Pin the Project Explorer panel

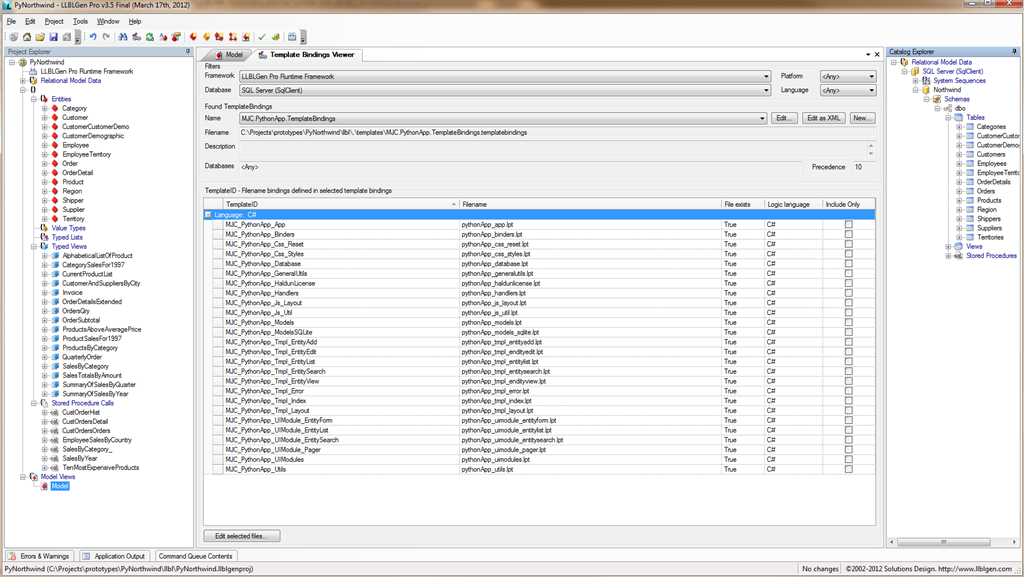click(x=188, y=52)
